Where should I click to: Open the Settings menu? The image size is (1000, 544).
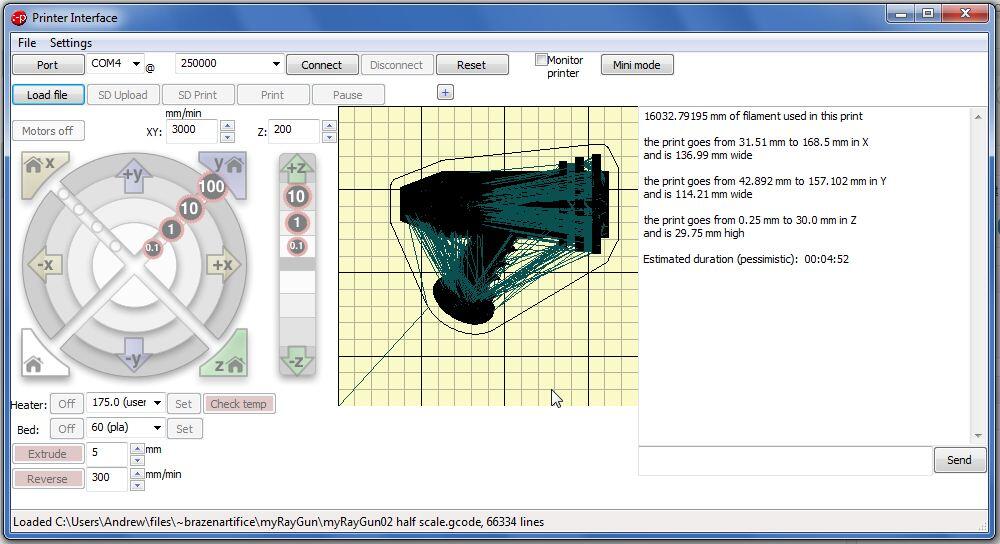pos(71,43)
